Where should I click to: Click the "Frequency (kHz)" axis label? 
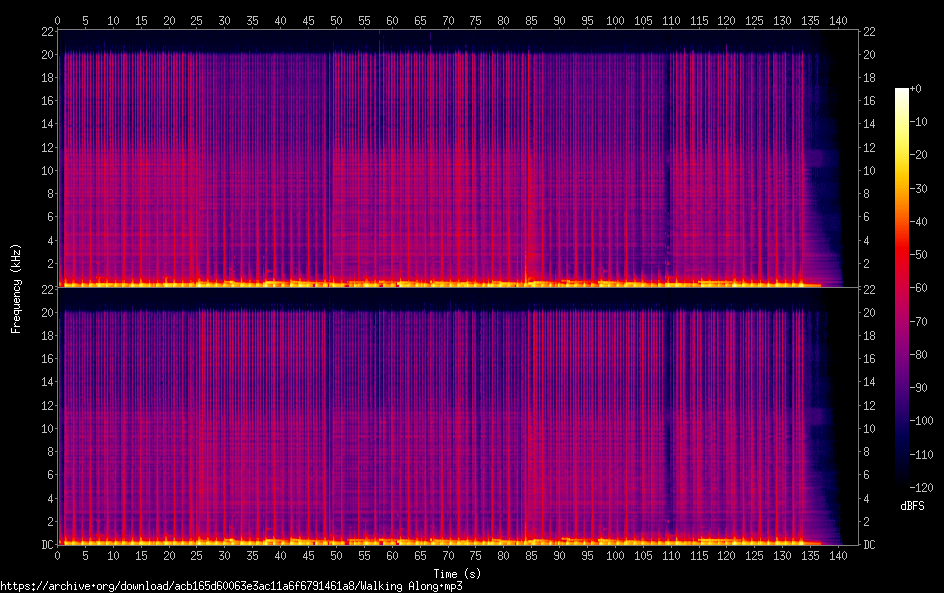click(16, 288)
